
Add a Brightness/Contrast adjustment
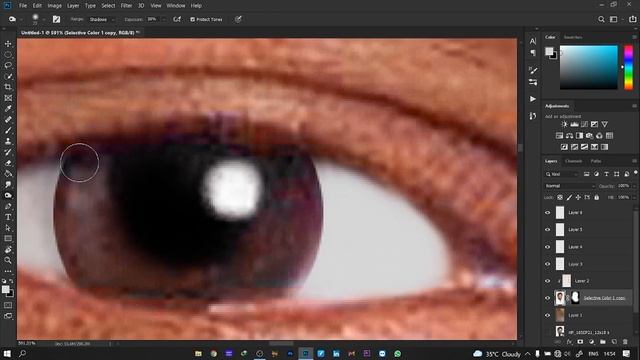click(564, 124)
